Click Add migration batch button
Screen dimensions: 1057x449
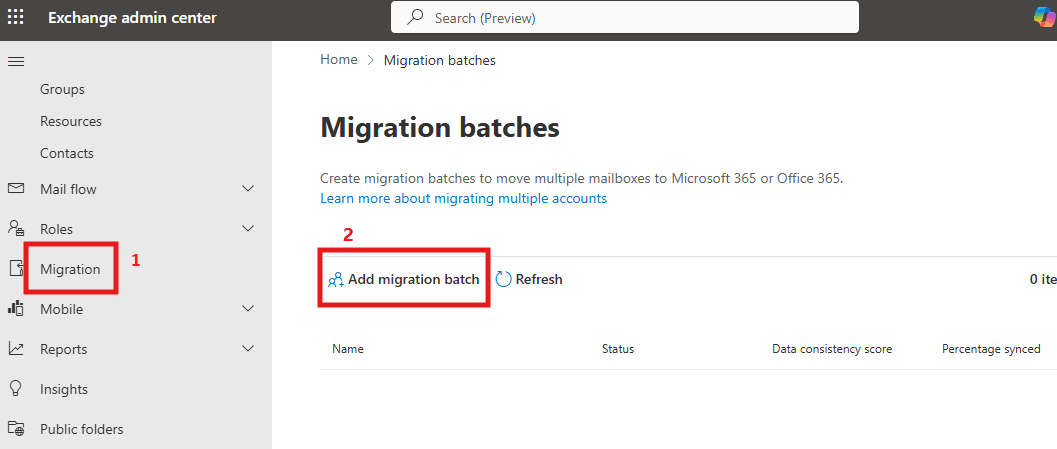point(404,280)
